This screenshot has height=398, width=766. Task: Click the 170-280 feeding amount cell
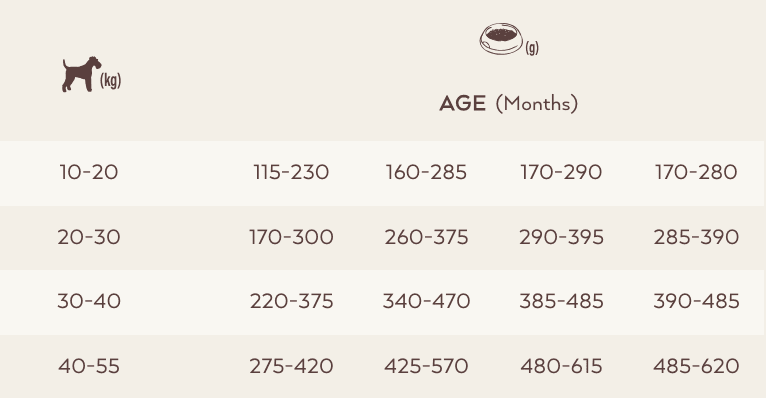click(696, 172)
